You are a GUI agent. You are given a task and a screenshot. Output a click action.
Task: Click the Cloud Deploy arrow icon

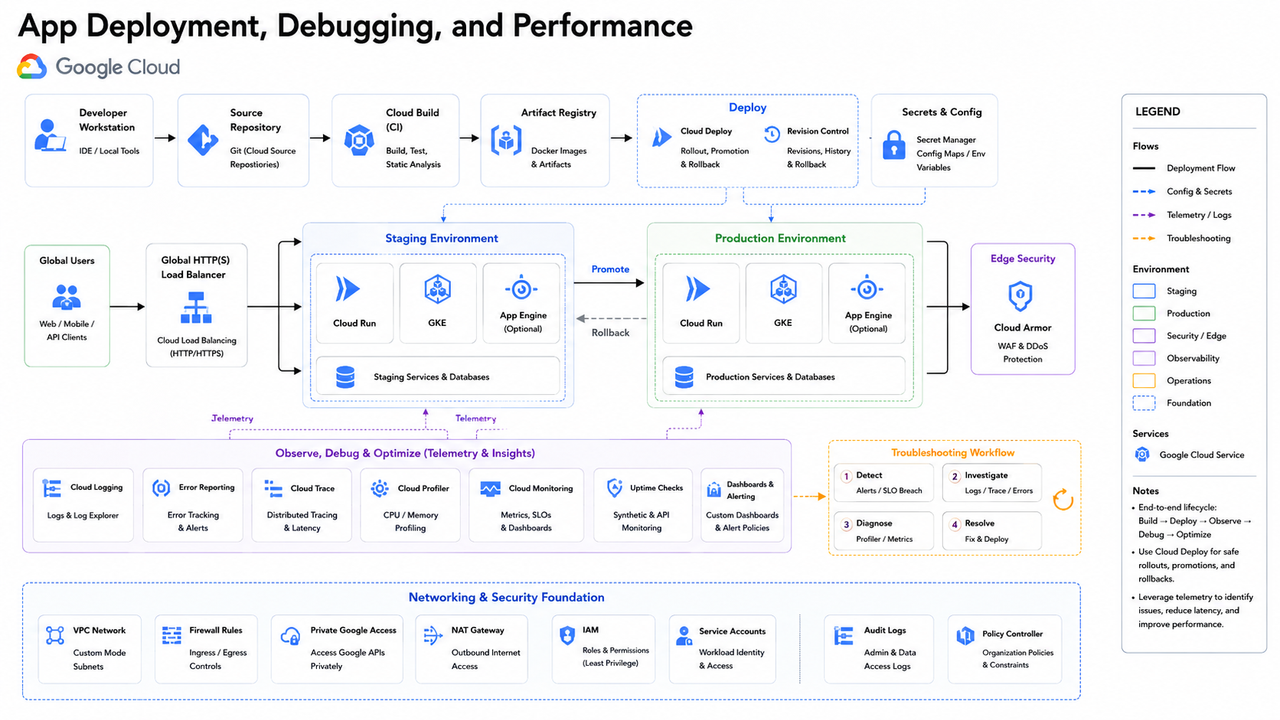(x=661, y=138)
